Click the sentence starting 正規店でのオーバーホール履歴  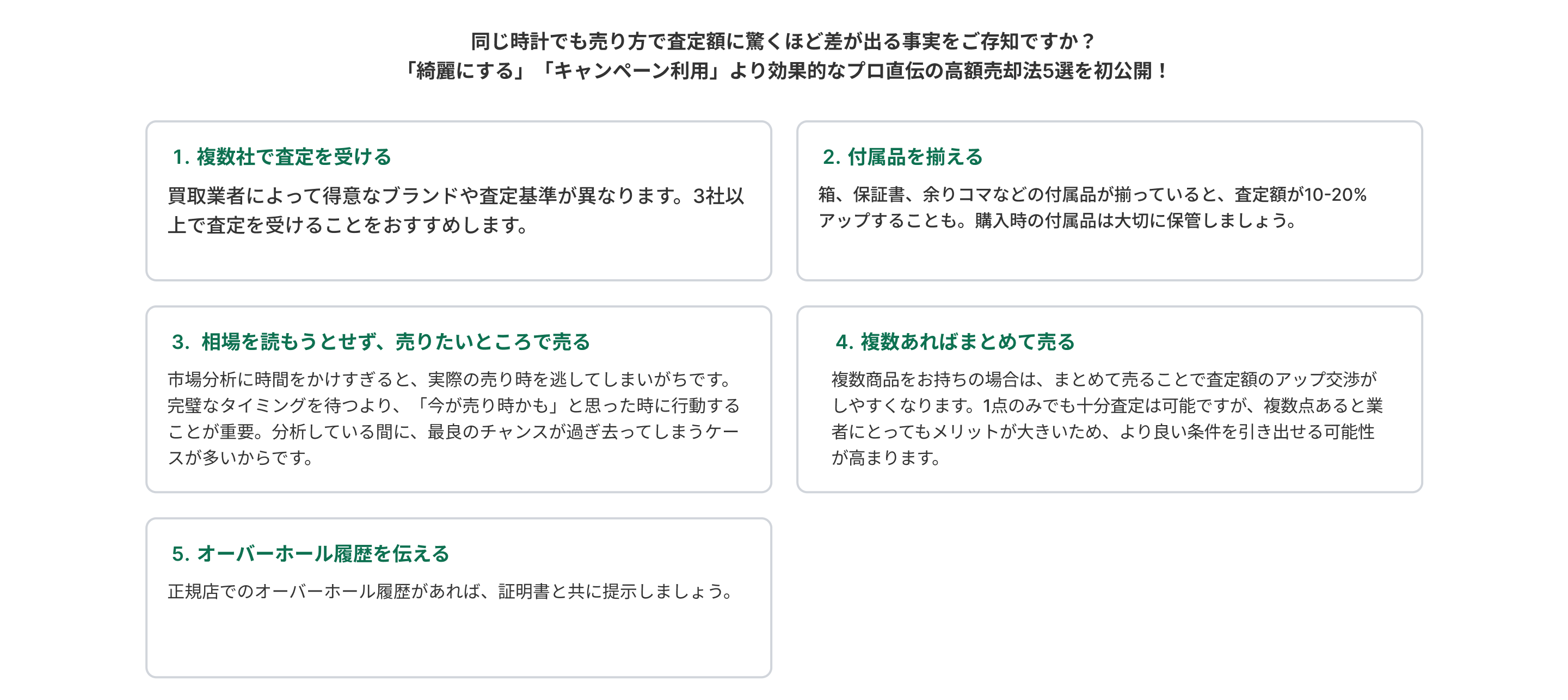451,592
